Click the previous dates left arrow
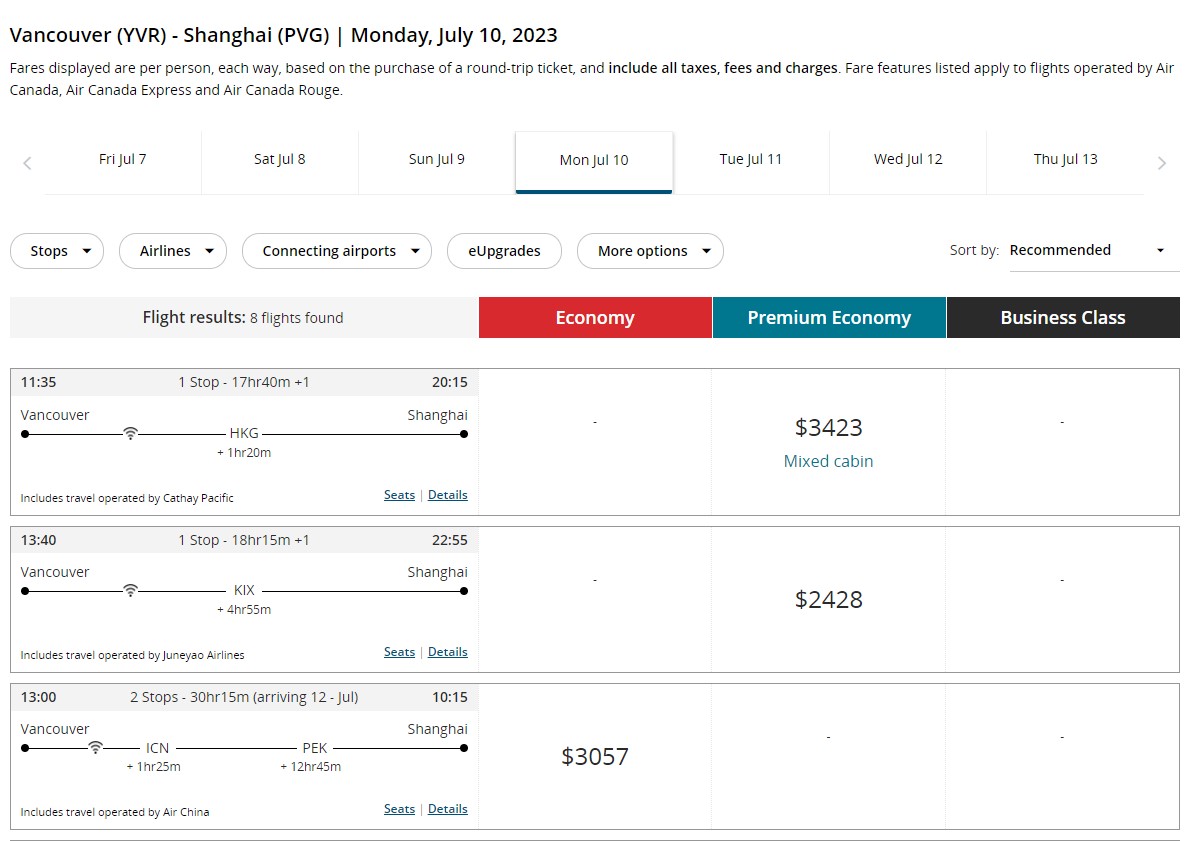This screenshot has height=841, width=1198. [x=27, y=163]
